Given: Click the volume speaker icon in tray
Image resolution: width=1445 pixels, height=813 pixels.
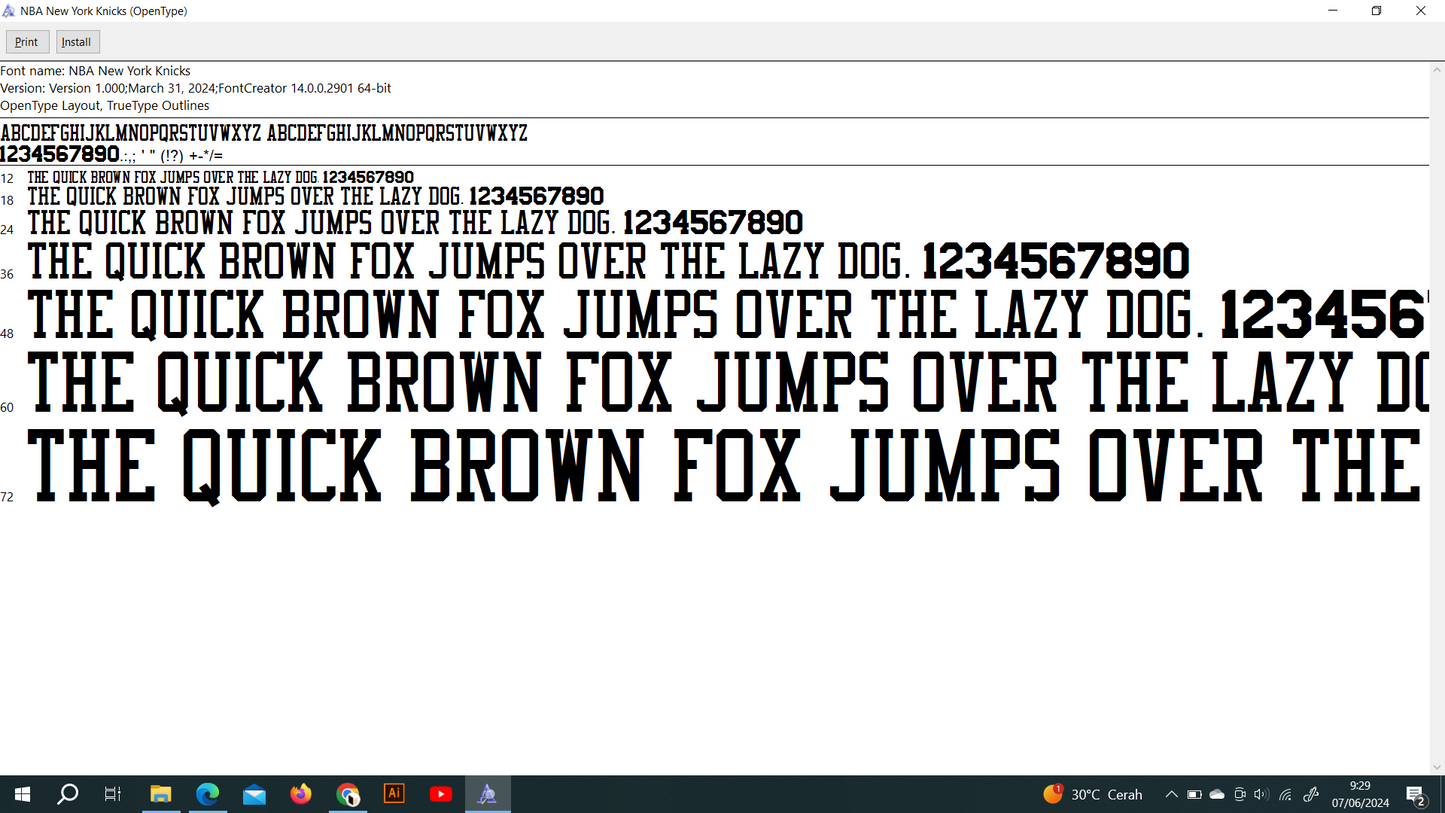Looking at the screenshot, I should pyautogui.click(x=1261, y=794).
